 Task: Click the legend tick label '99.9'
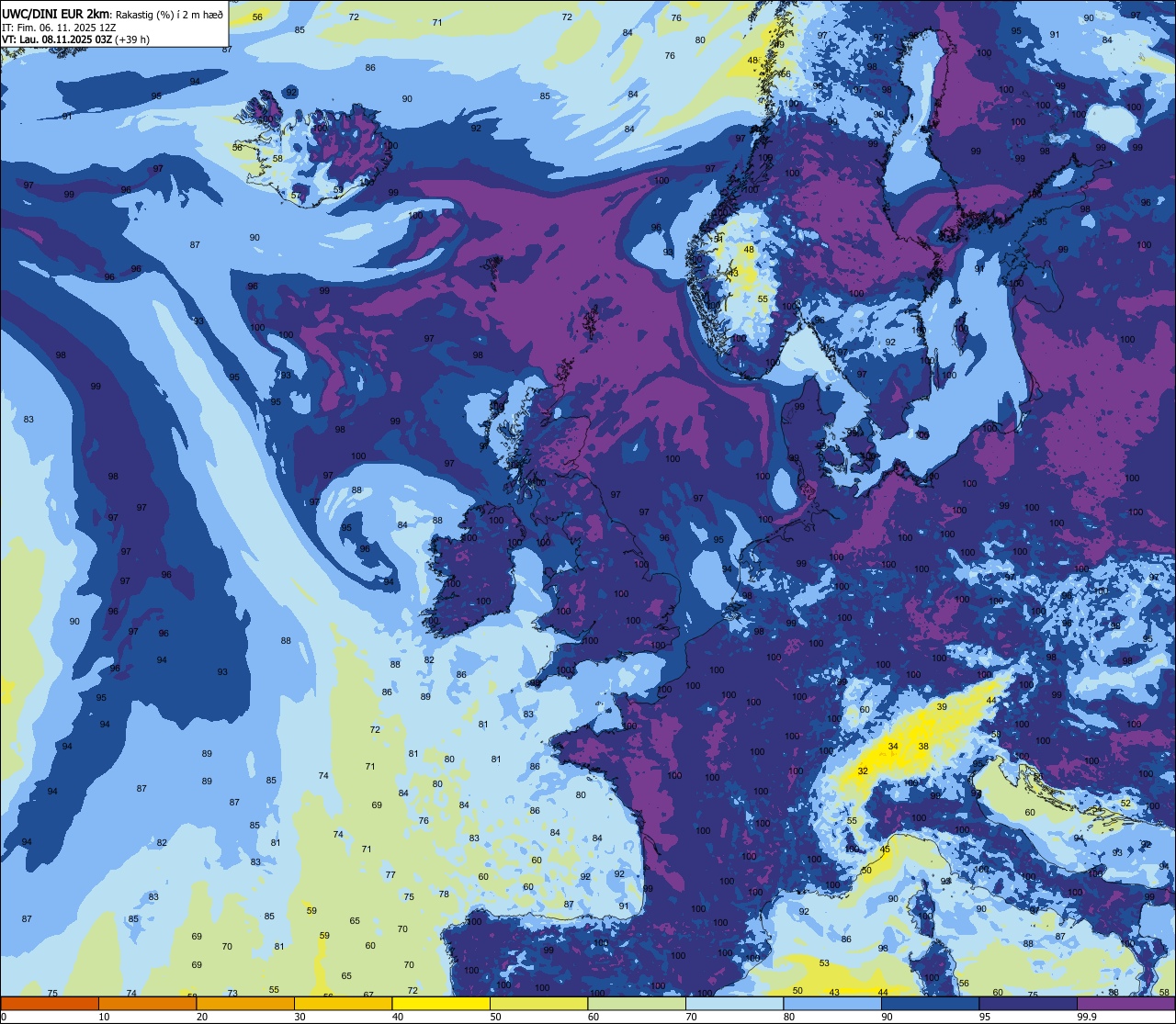[x=1087, y=1017]
